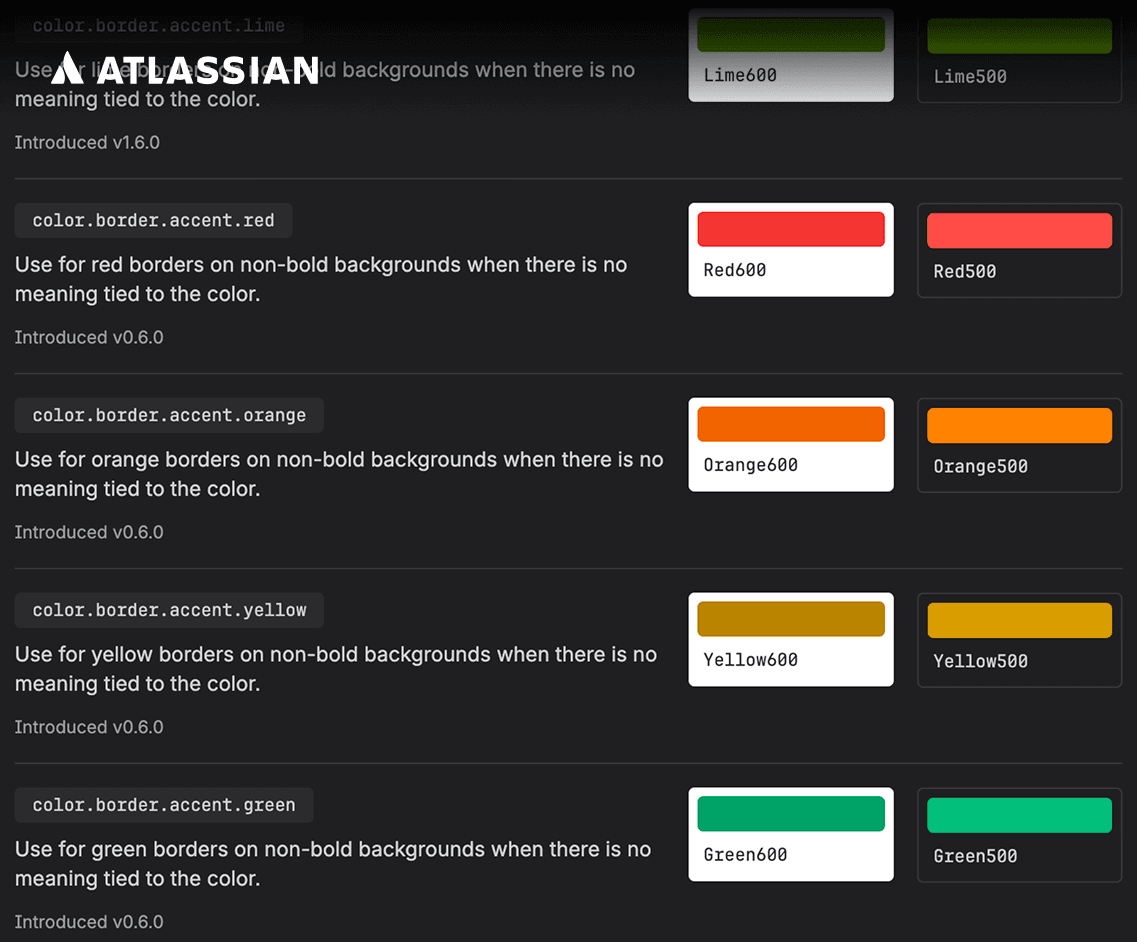This screenshot has height=942, width=1137.
Task: Select the Introduced v0.6.0 label under red token
Action: coord(89,337)
